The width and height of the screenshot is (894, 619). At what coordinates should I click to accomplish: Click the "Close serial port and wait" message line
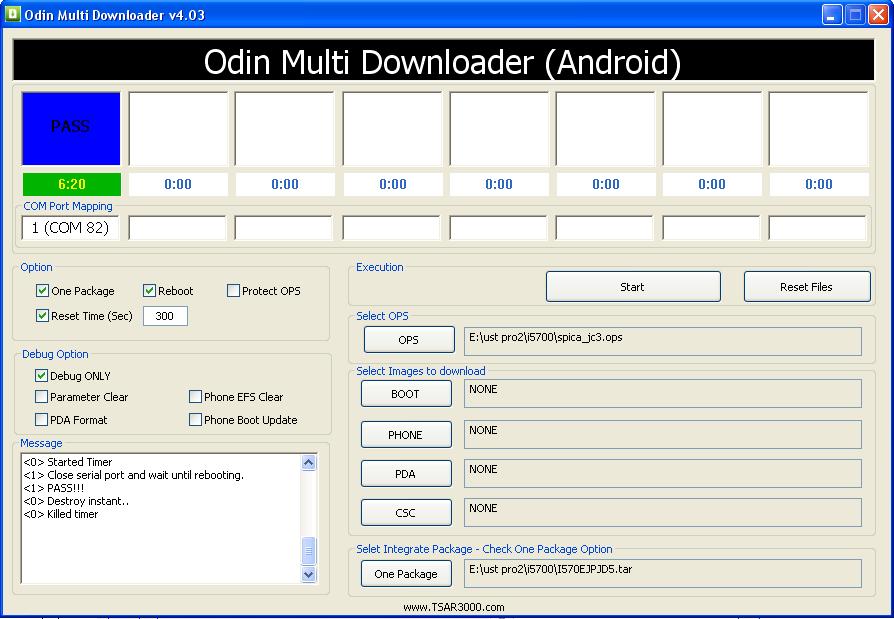[134, 475]
